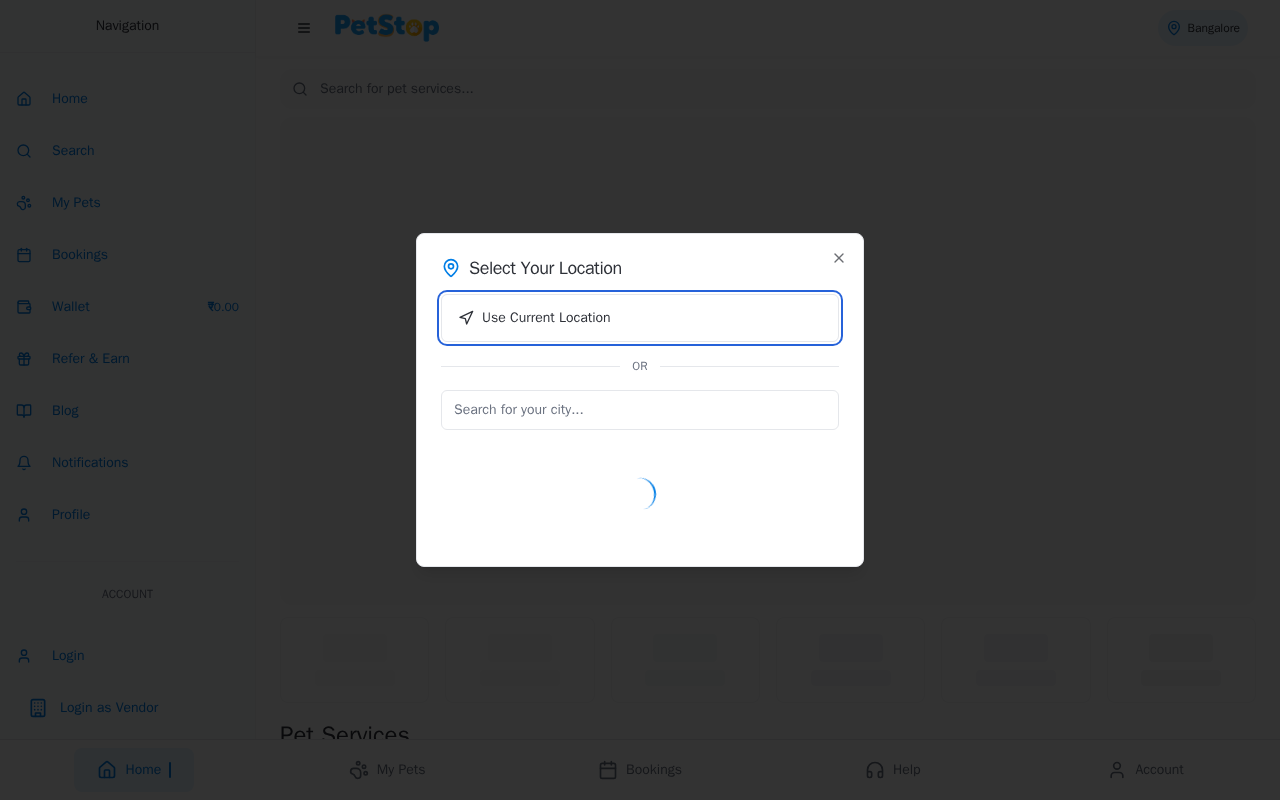Image resolution: width=1280 pixels, height=800 pixels.
Task: Click Login as Vendor button
Action: pos(108,708)
